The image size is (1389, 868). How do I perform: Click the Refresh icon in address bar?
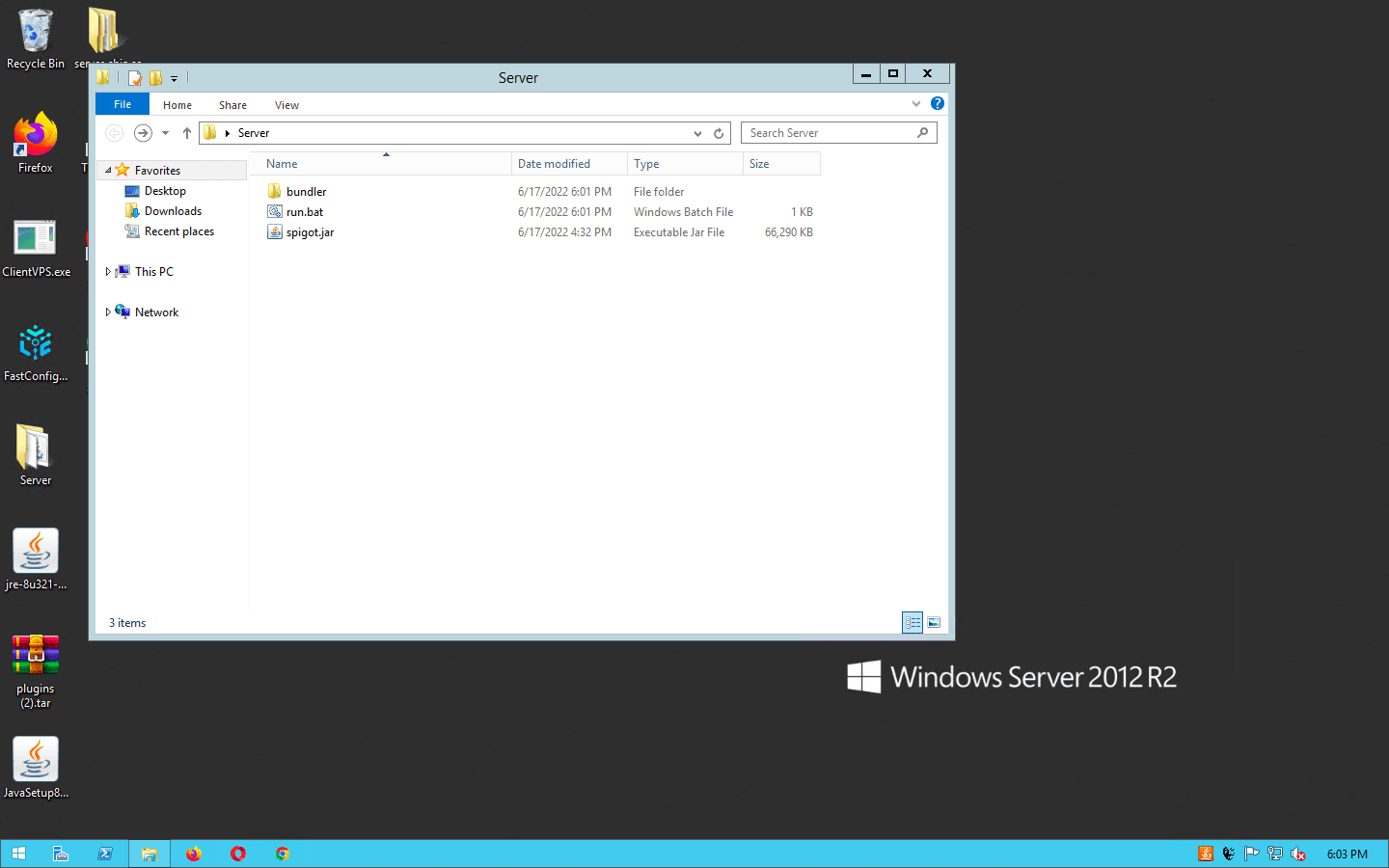tap(719, 133)
